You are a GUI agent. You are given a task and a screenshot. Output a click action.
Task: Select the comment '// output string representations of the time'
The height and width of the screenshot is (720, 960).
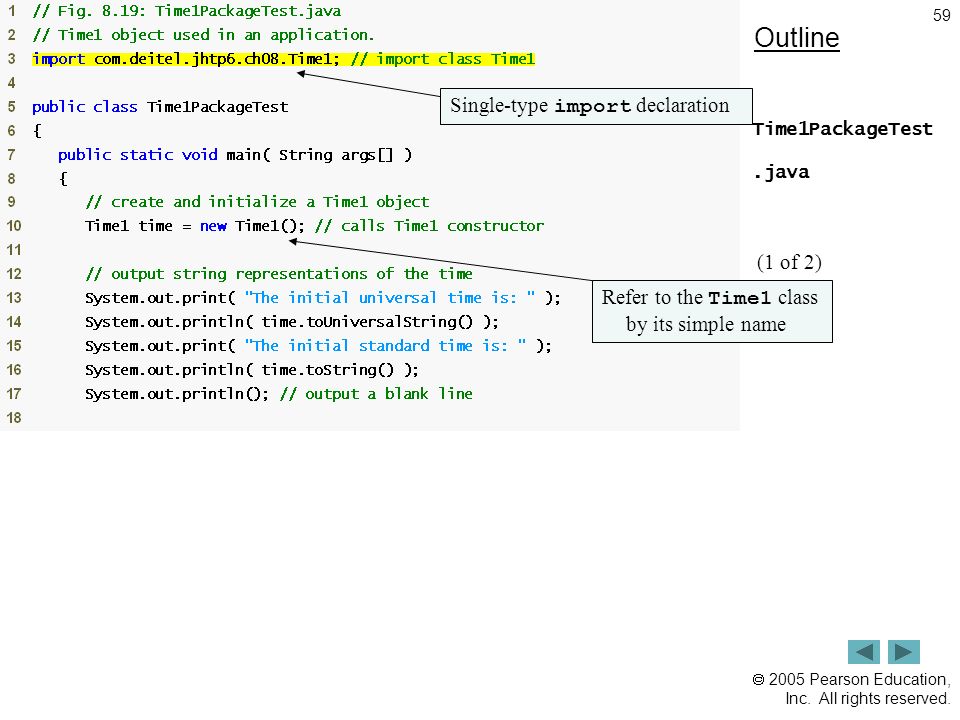(x=279, y=274)
